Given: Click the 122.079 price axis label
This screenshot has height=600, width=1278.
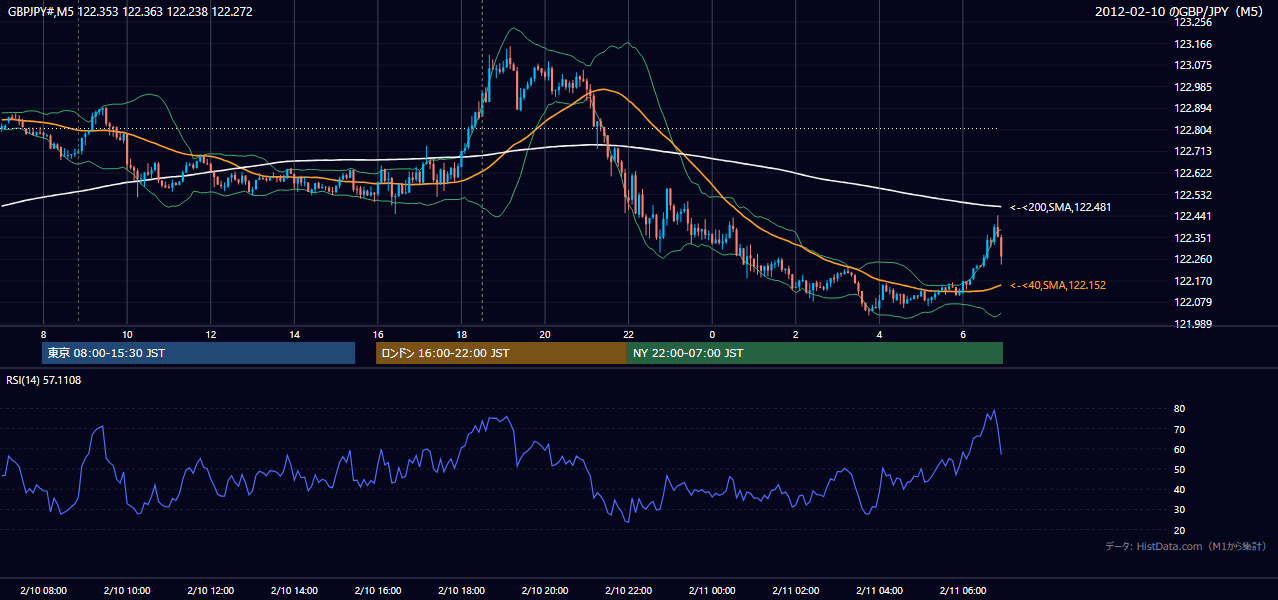Looking at the screenshot, I should [1193, 302].
